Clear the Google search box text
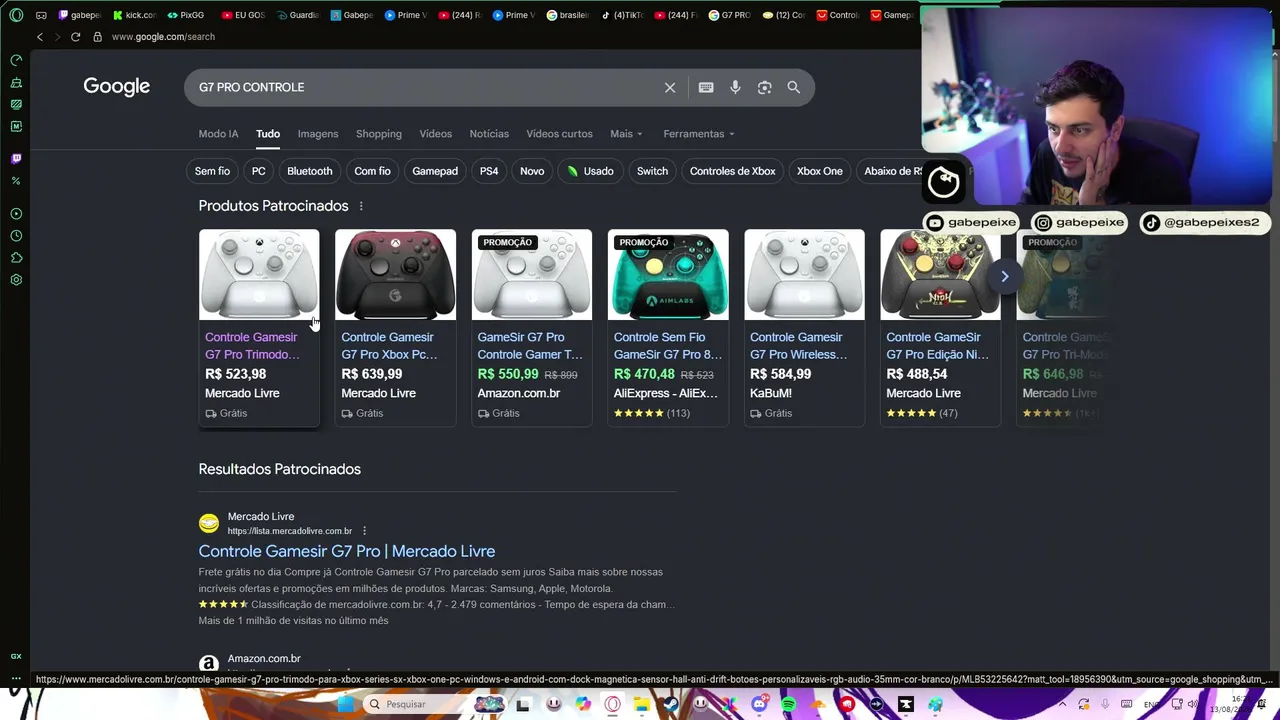The image size is (1280, 720). (670, 88)
